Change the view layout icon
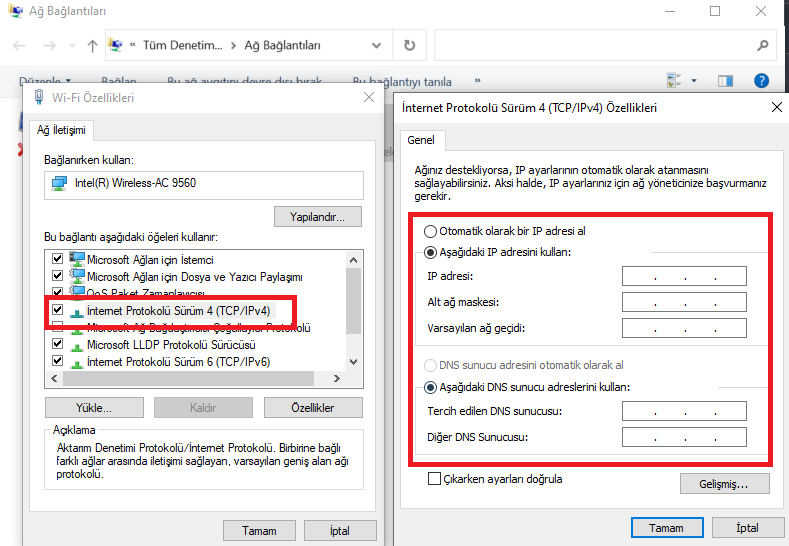Screen dimensions: 789x546 tap(674, 81)
